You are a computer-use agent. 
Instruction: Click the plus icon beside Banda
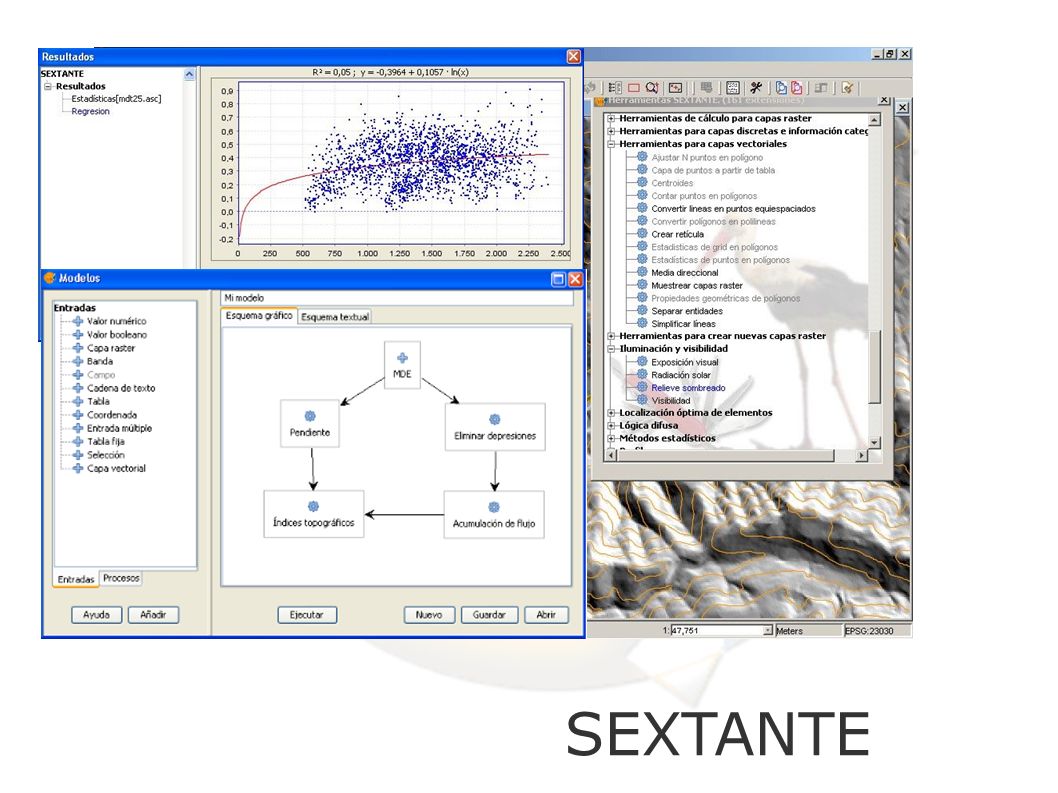pos(78,361)
